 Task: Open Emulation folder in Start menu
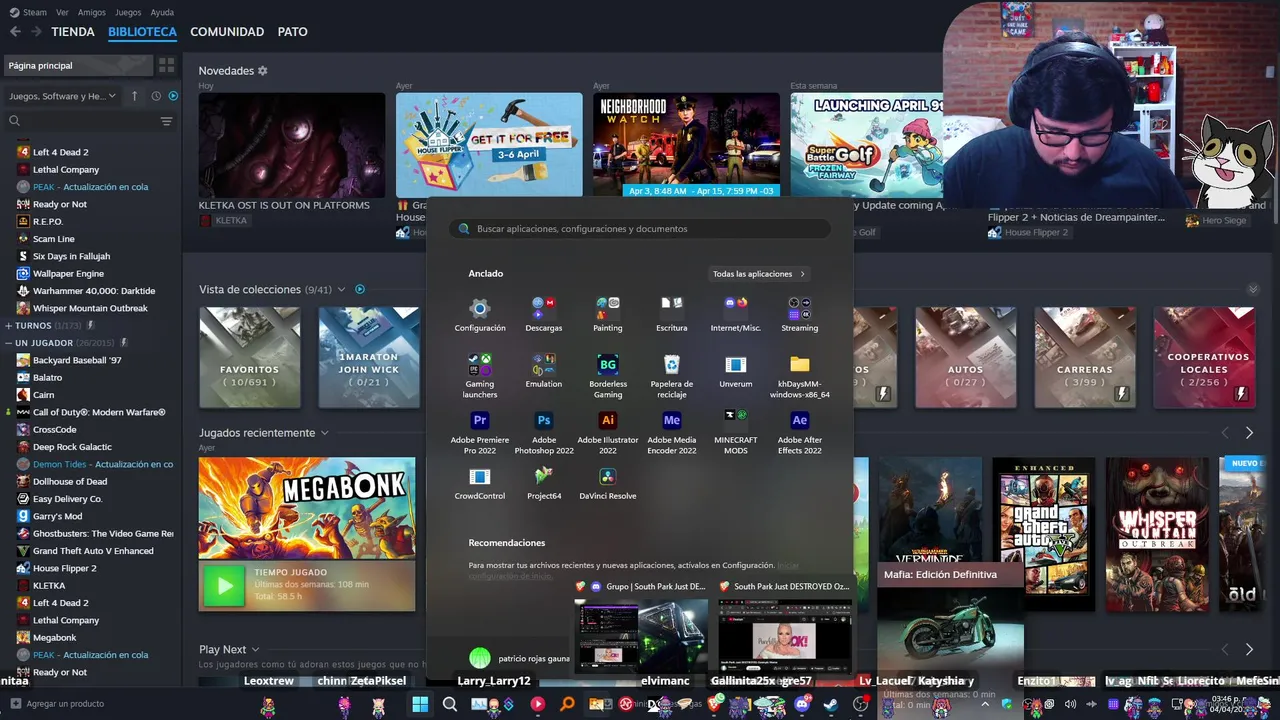pos(544,370)
